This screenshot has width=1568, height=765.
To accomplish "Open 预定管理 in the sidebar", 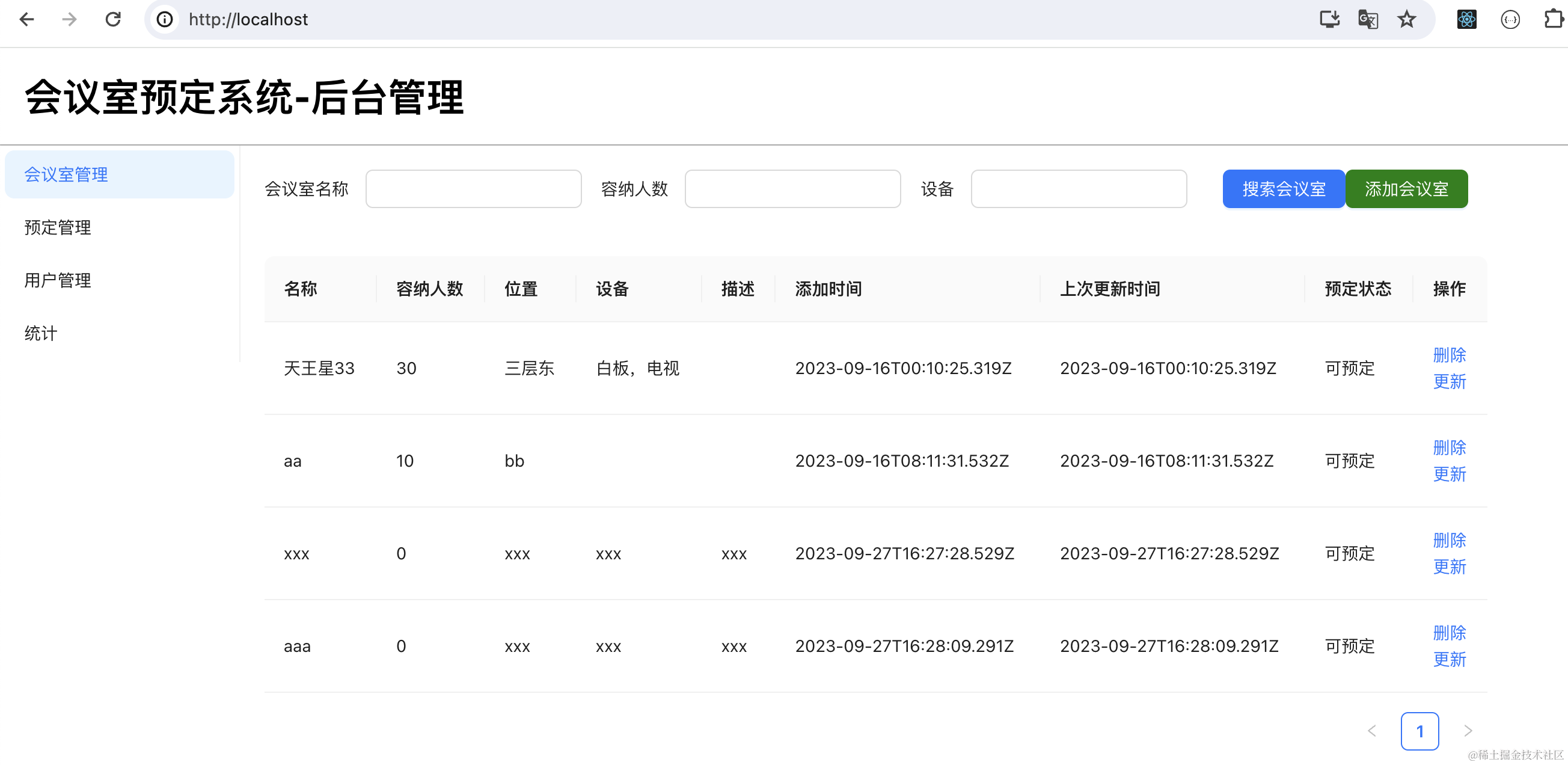I will [x=58, y=227].
